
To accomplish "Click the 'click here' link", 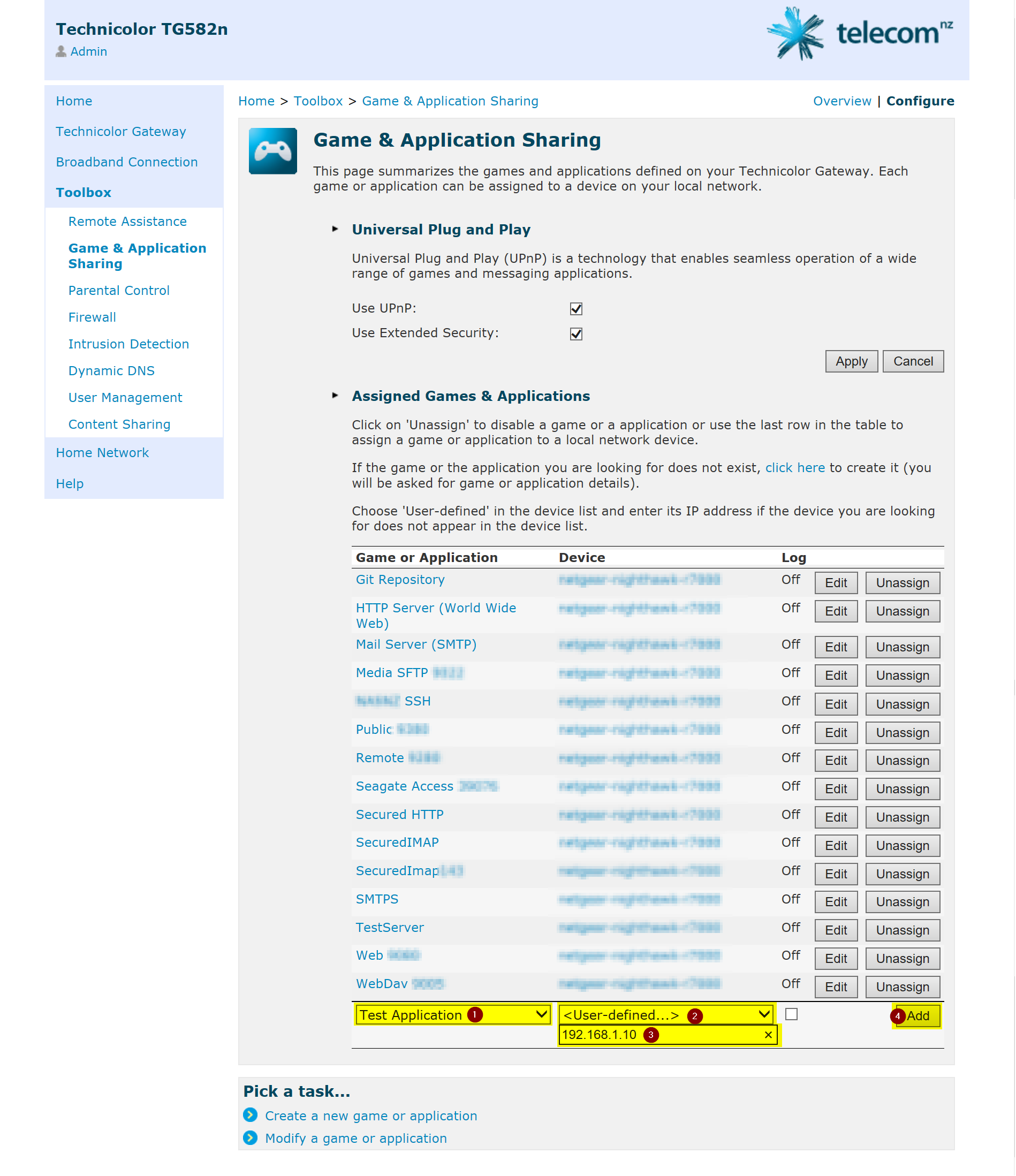I will click(794, 468).
